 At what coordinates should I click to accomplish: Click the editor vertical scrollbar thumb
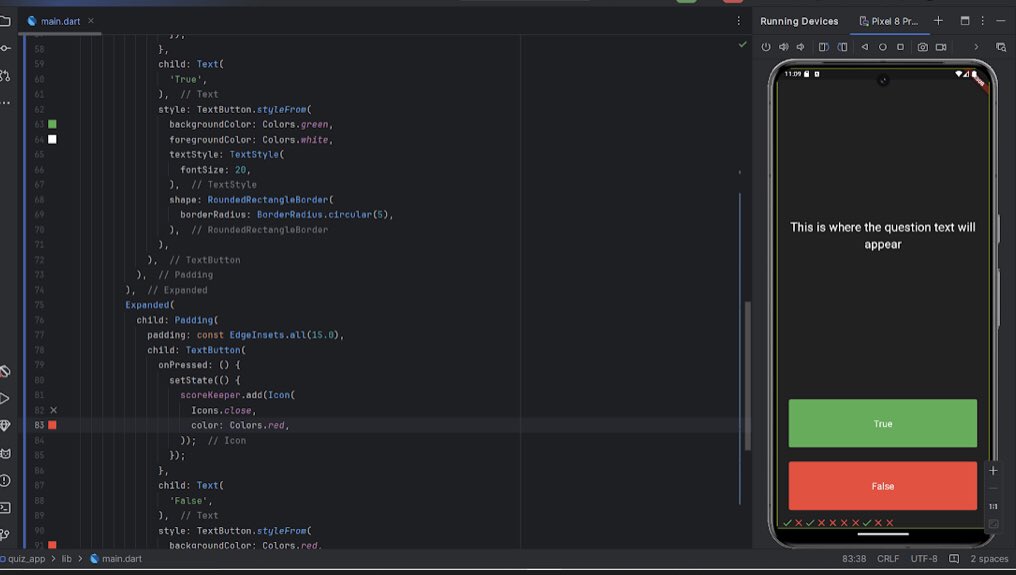[x=748, y=376]
